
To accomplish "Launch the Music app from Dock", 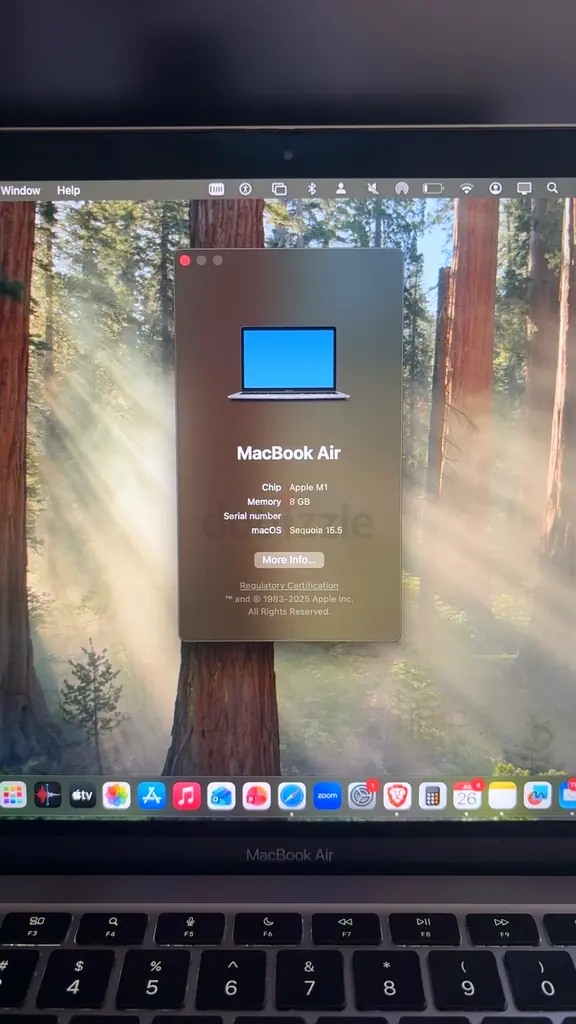I will point(187,796).
